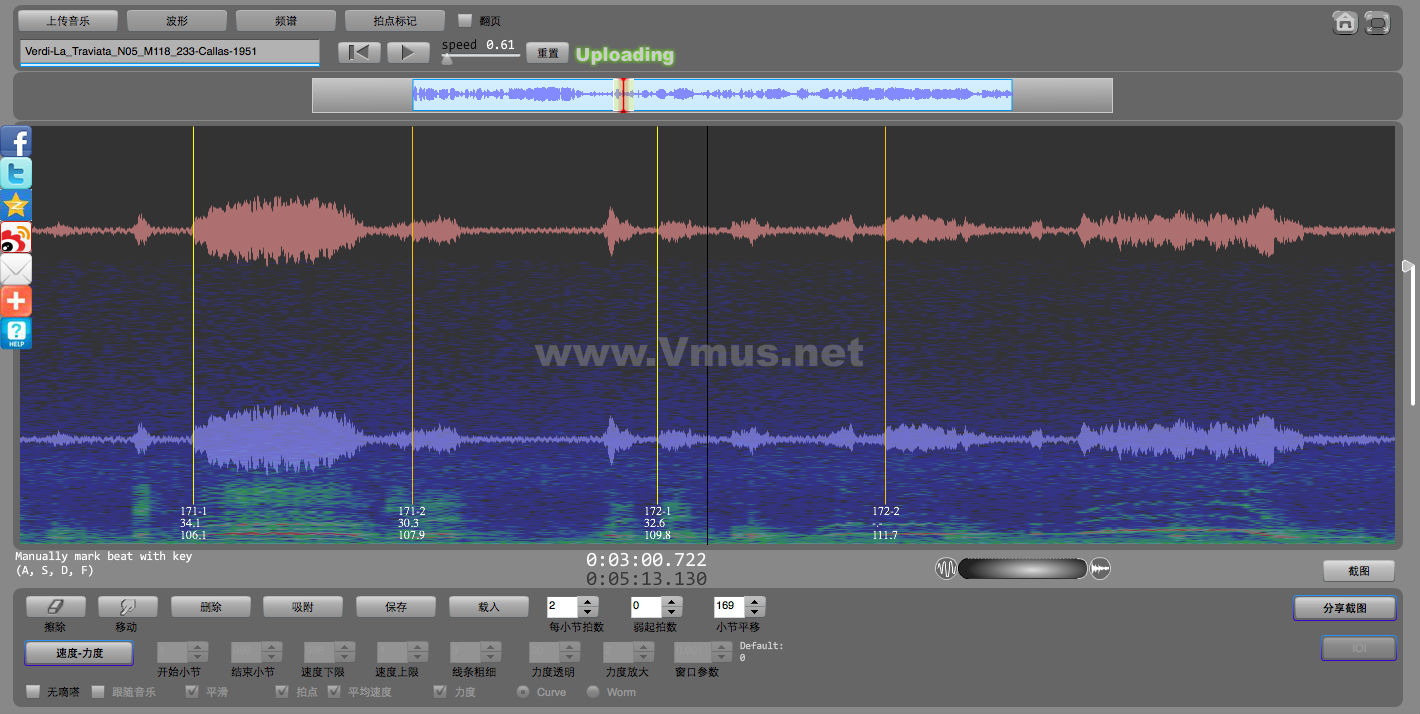The image size is (1420, 714).
Task: Toggle the 跟随音乐 follow music checkbox
Action: click(x=98, y=691)
